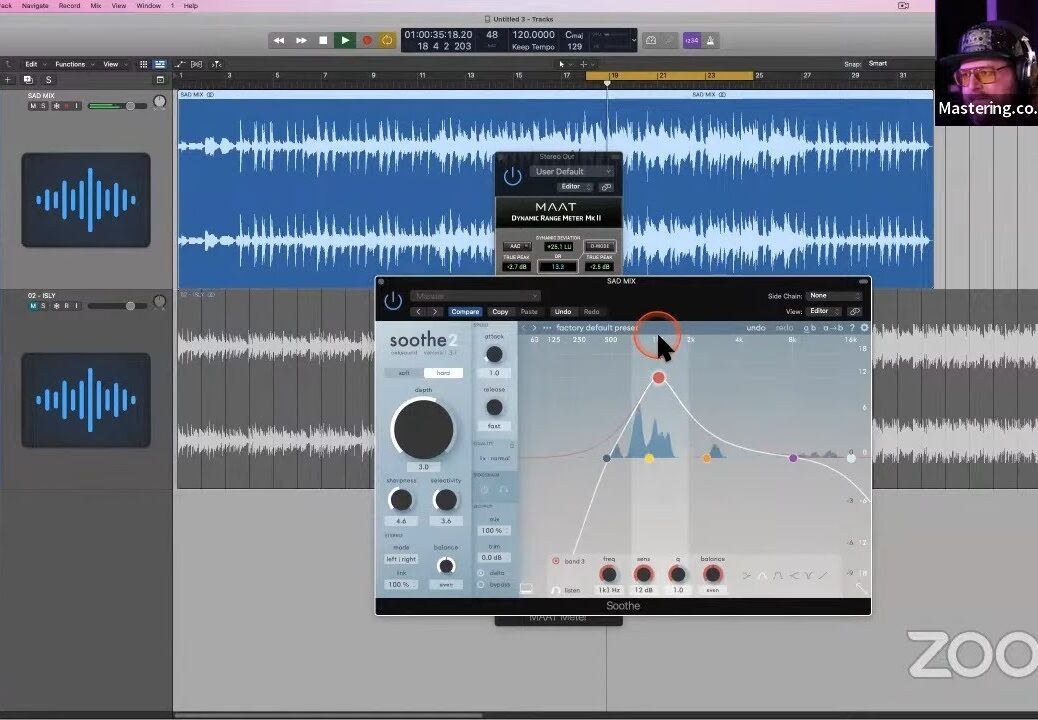1038x720 pixels.
Task: Select the SAD MIX track waveform icon
Action: [x=86, y=200]
